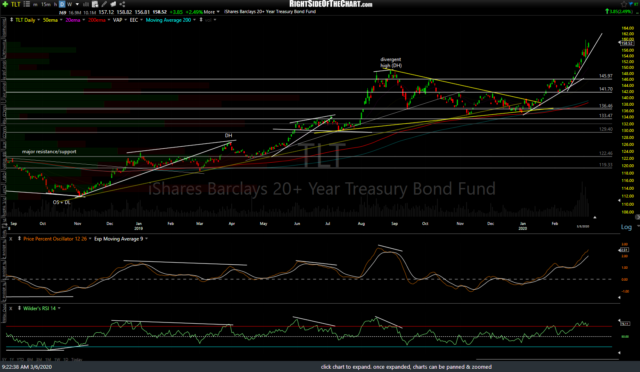Open the Price Percent Oscillator 12 26 dropdown
Viewport: 640px width, 372px height.
90,239
